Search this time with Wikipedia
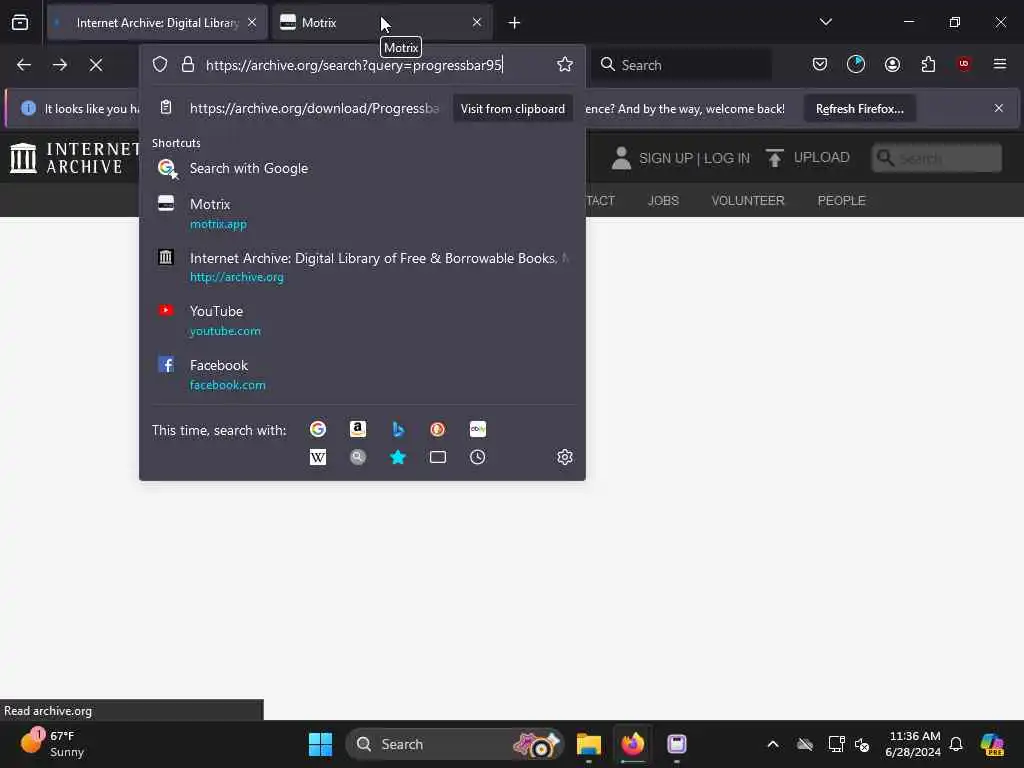 click(x=318, y=457)
